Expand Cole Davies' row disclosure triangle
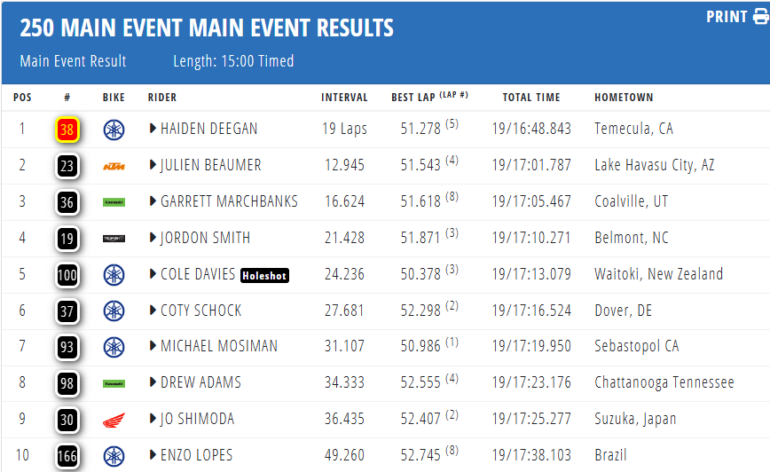 153,273
